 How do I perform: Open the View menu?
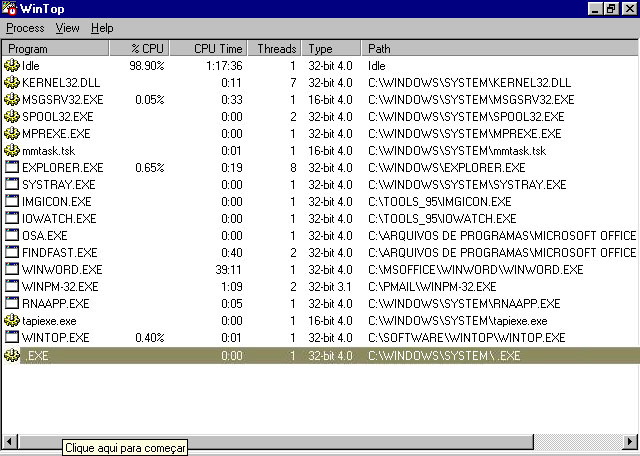[x=68, y=28]
